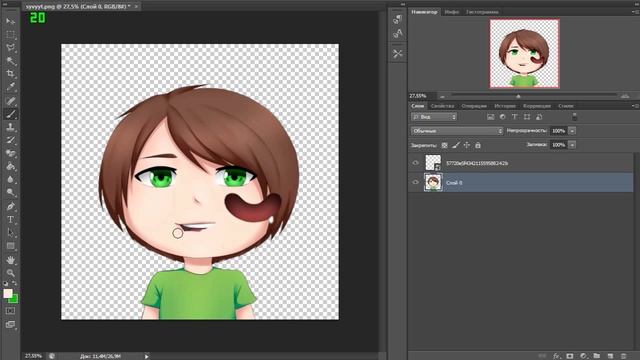Image resolution: width=640 pixels, height=360 pixels.
Task: Select the Healing Brush tool
Action: (10, 100)
